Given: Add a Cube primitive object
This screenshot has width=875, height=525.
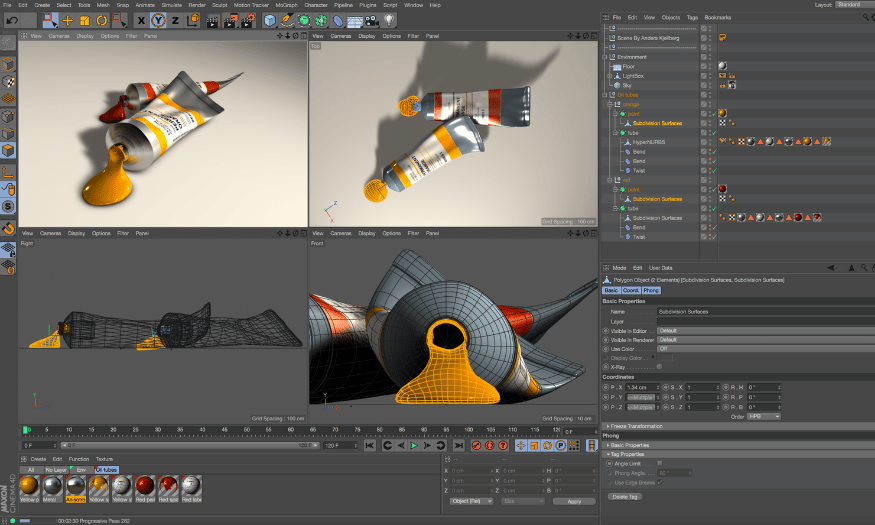Looking at the screenshot, I should 270,21.
